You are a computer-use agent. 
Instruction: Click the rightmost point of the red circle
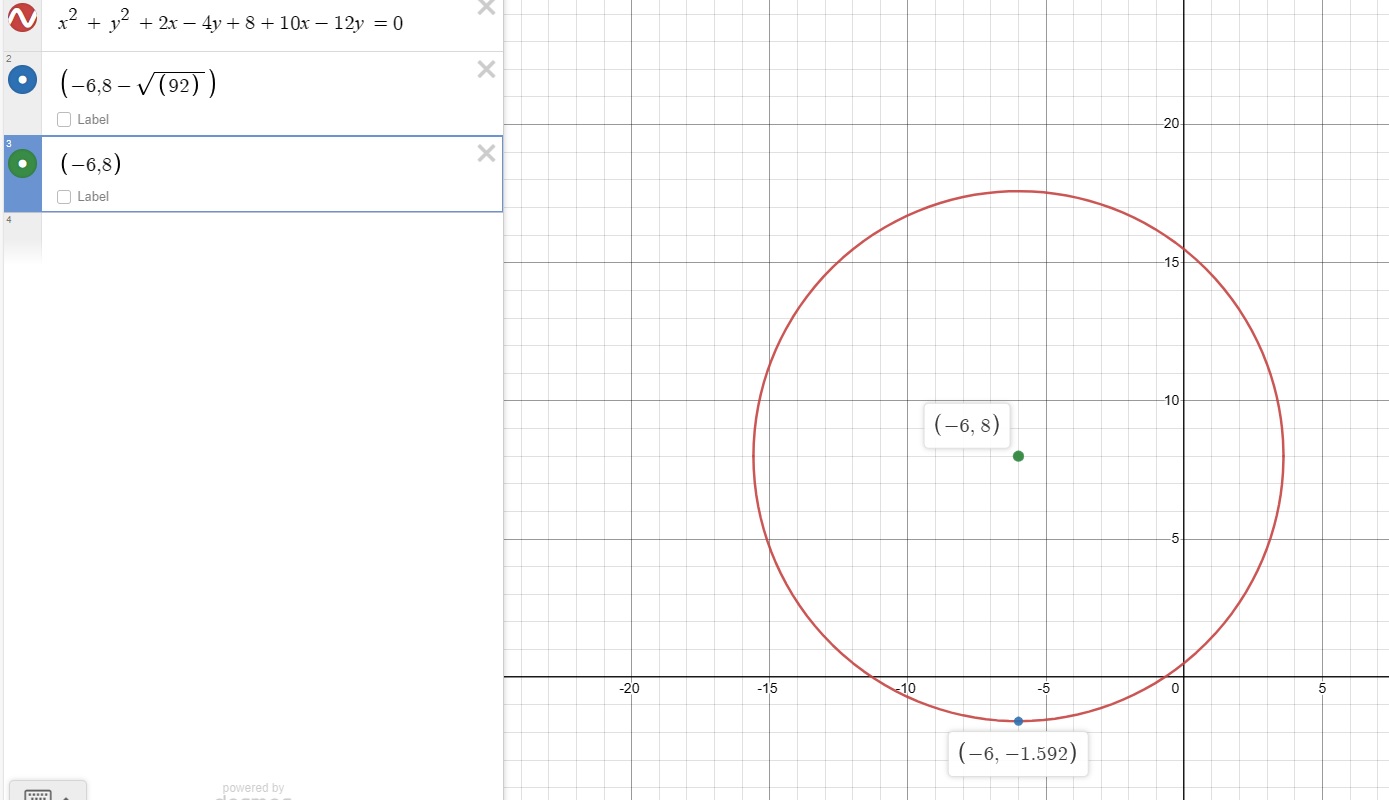tap(1283, 456)
